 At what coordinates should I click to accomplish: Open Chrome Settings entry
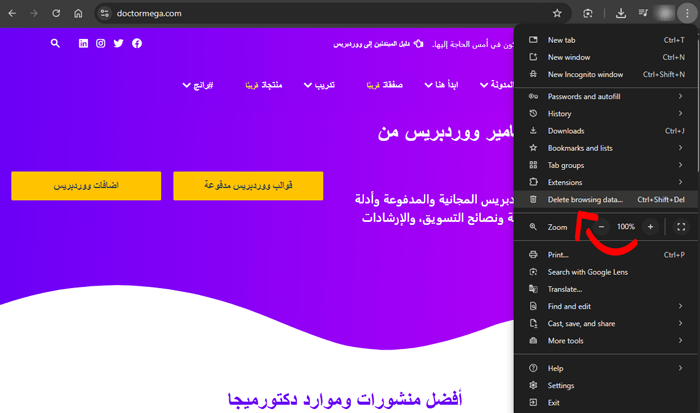coord(605,385)
